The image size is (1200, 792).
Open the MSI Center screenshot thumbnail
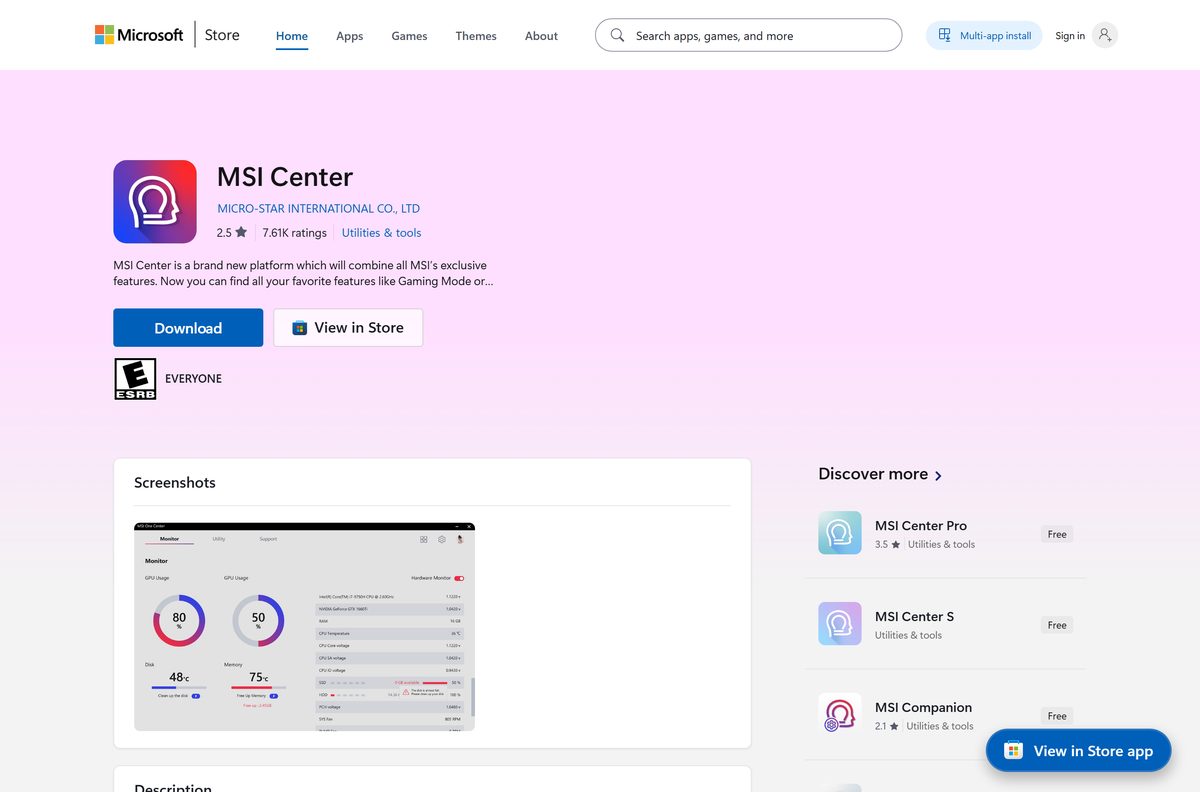pyautogui.click(x=304, y=626)
